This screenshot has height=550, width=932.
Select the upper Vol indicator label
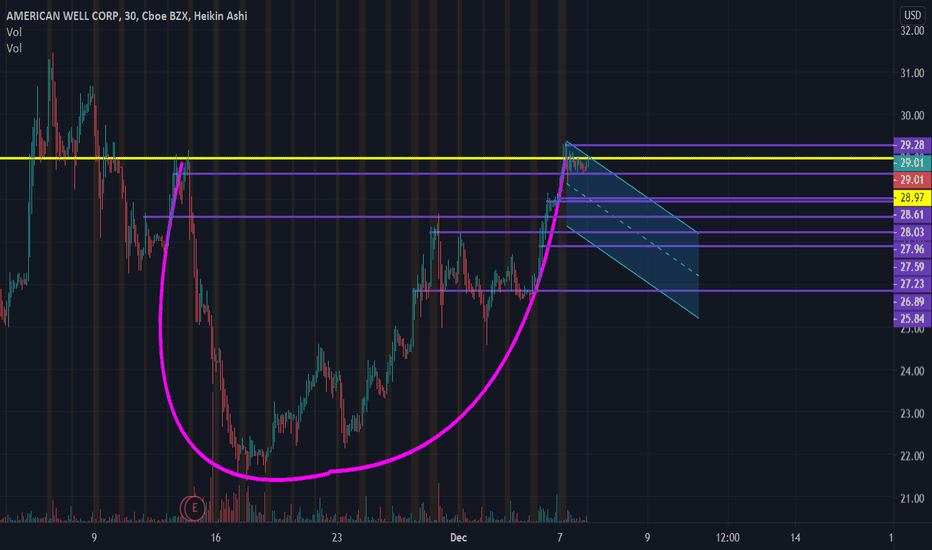point(14,32)
